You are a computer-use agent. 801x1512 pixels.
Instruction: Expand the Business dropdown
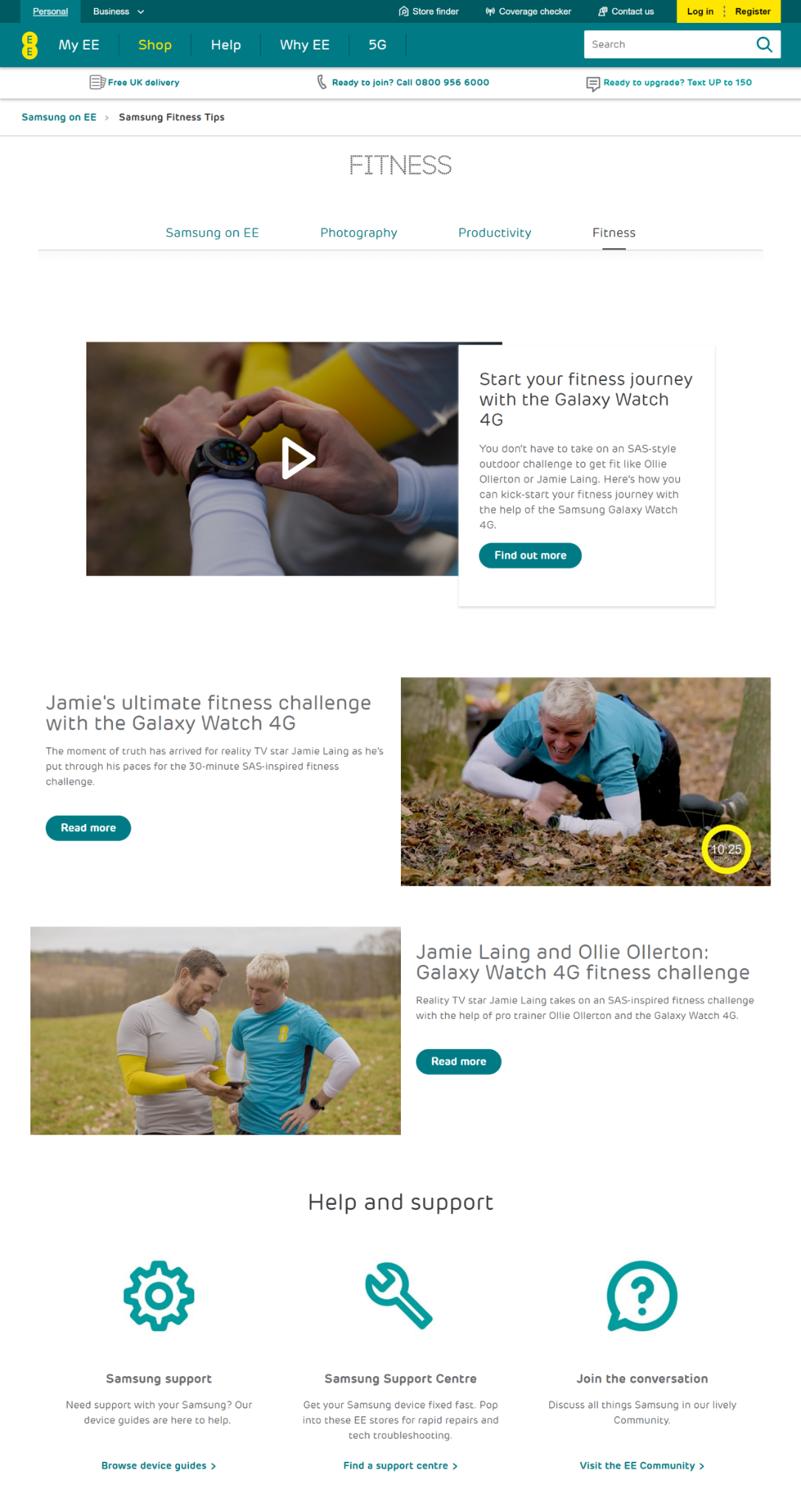pyautogui.click(x=119, y=11)
